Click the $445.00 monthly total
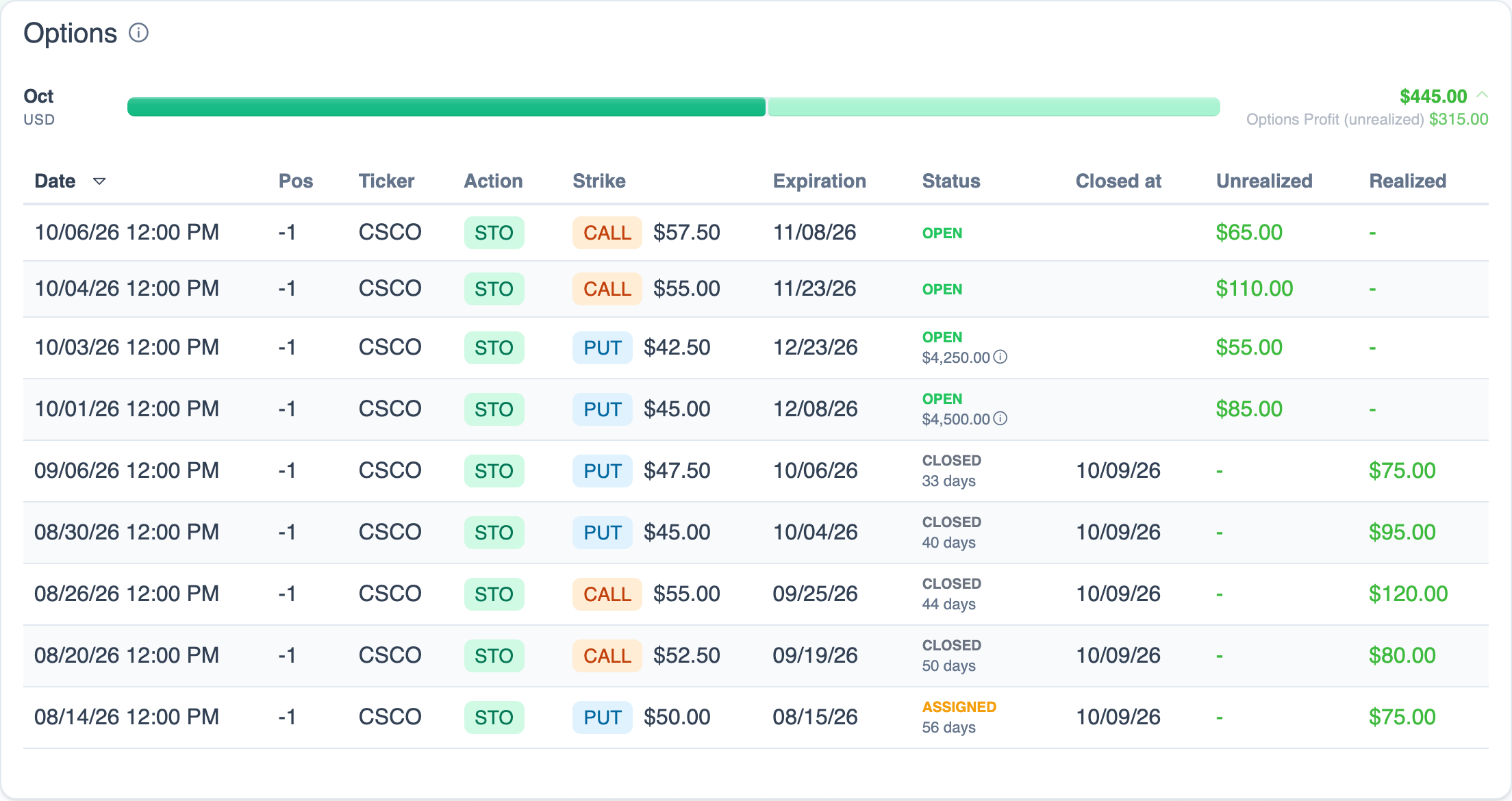Screen dimensions: 1512x801 [x=1433, y=96]
